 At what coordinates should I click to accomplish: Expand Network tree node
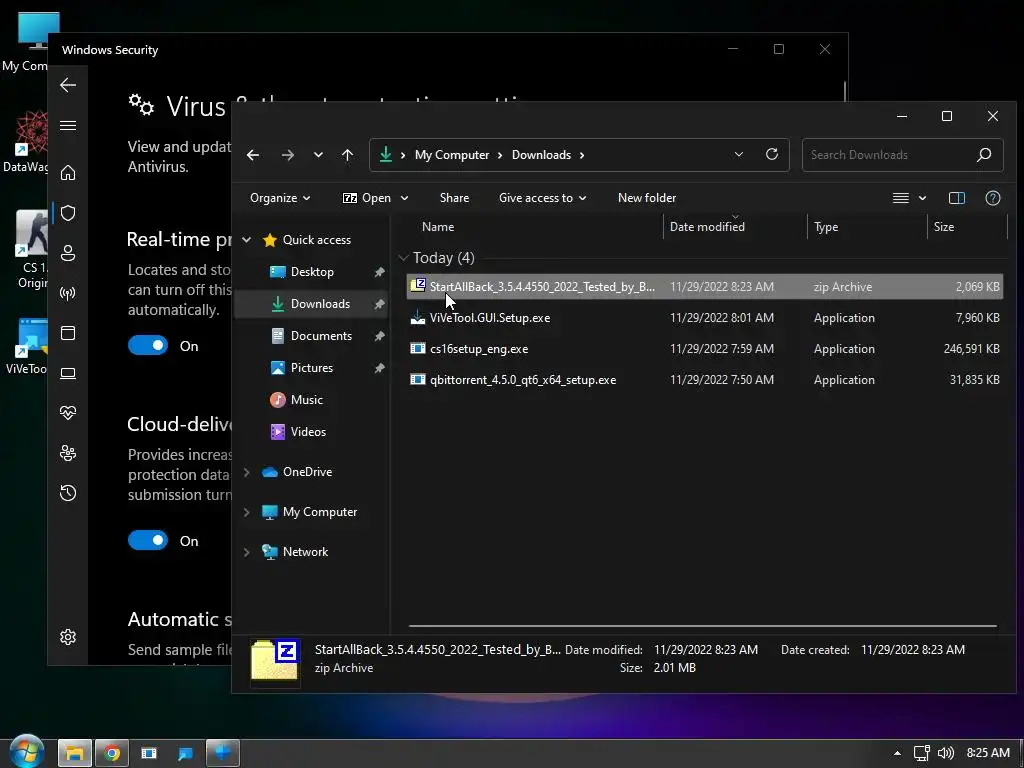(247, 552)
